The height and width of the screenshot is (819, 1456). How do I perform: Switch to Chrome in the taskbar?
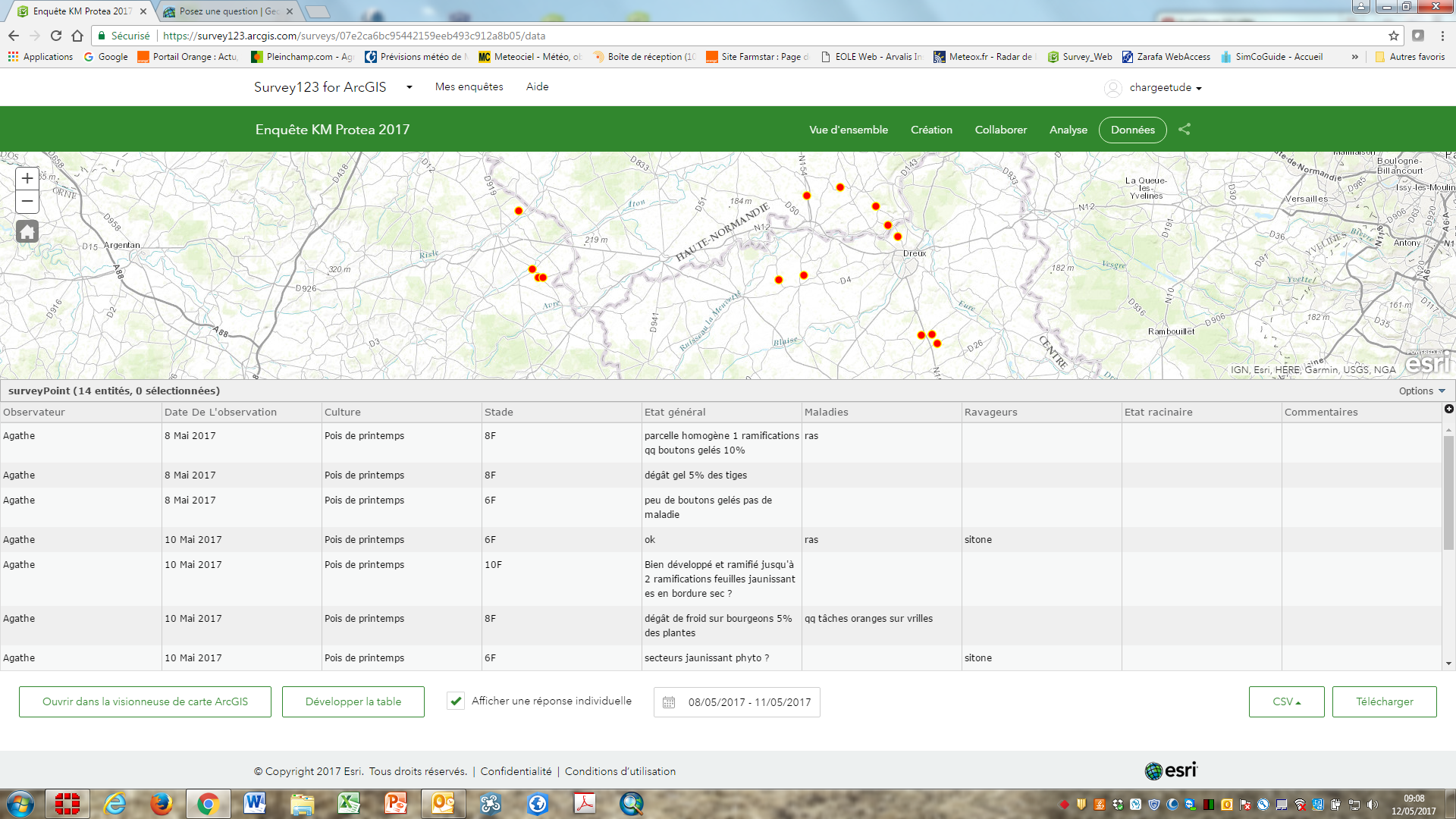pyautogui.click(x=208, y=804)
